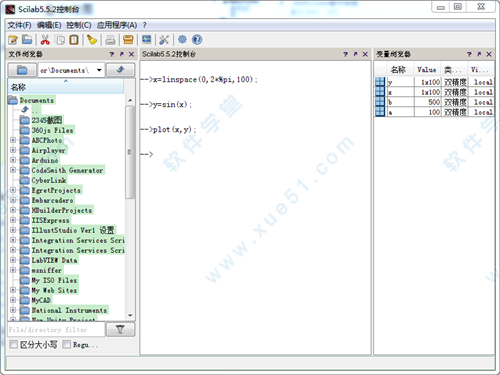Viewport: 500px width, 375px height.
Task: Click file tree scroll down arrow
Action: (x=130, y=315)
